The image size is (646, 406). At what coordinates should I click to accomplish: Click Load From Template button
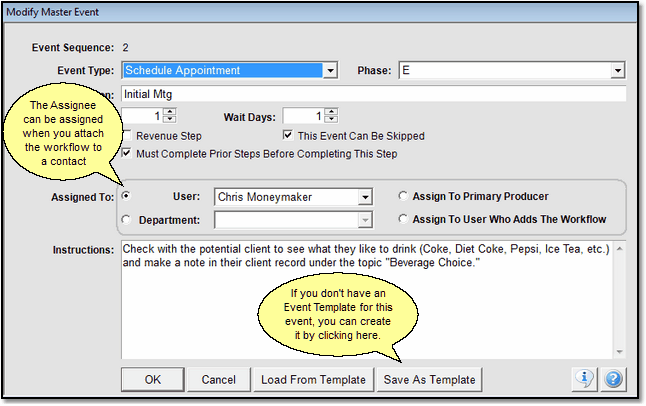point(312,380)
